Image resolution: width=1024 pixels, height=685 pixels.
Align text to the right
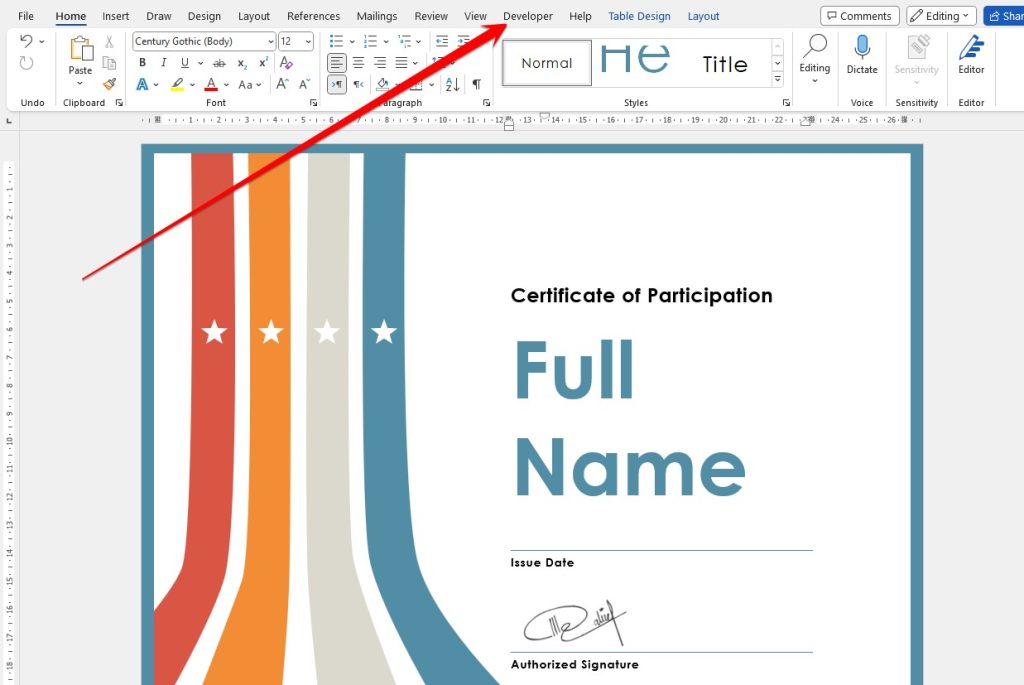tap(380, 63)
